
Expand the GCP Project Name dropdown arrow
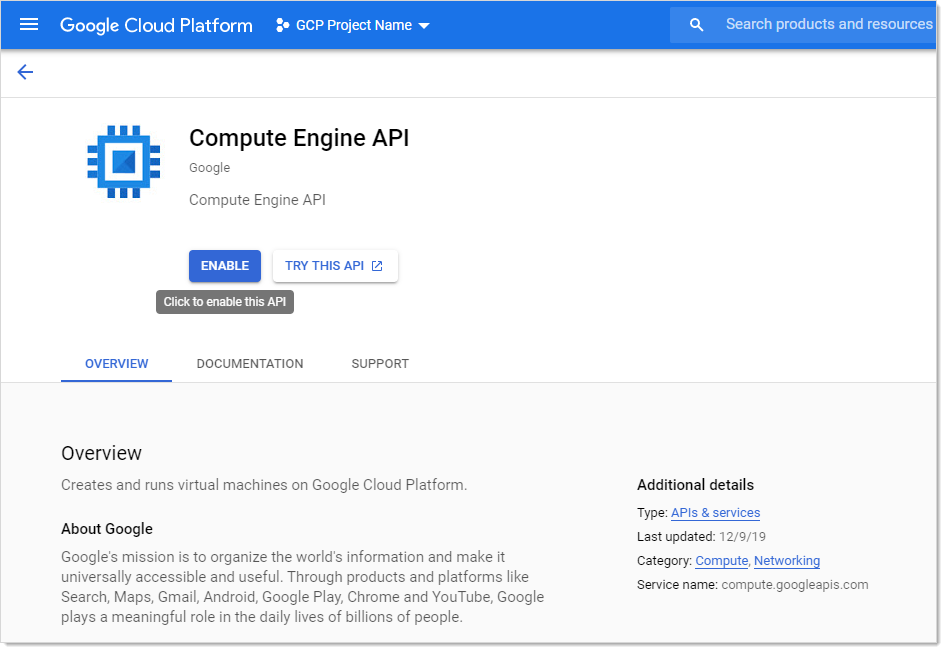[x=424, y=26]
